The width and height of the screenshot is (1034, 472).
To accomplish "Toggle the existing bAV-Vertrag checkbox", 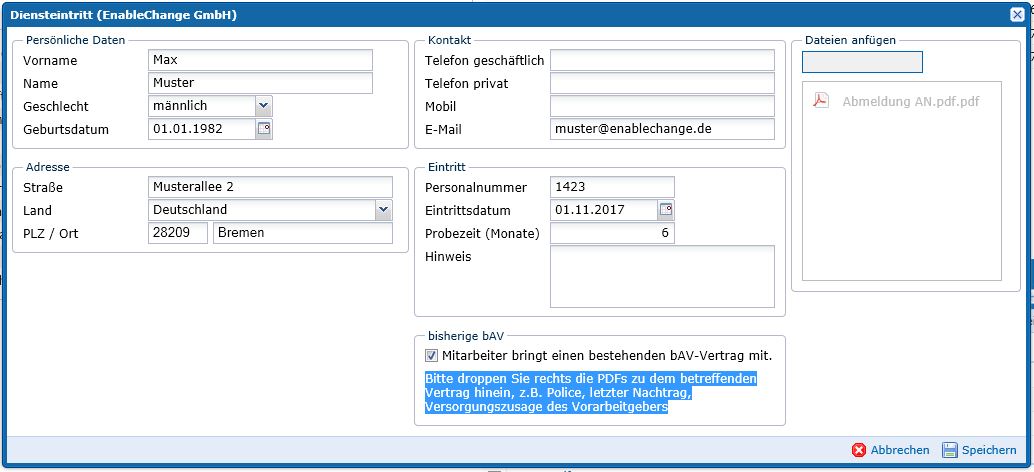I will (432, 355).
